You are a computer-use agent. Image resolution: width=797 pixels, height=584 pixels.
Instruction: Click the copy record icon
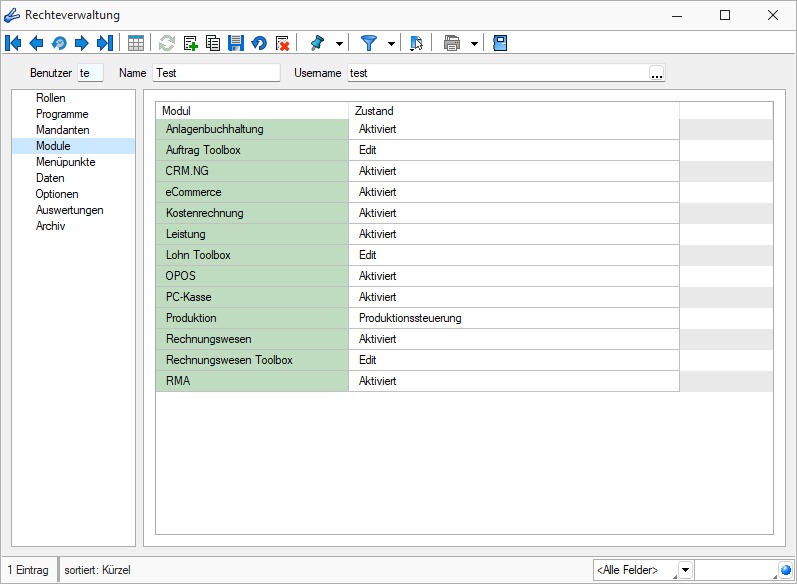coord(213,43)
